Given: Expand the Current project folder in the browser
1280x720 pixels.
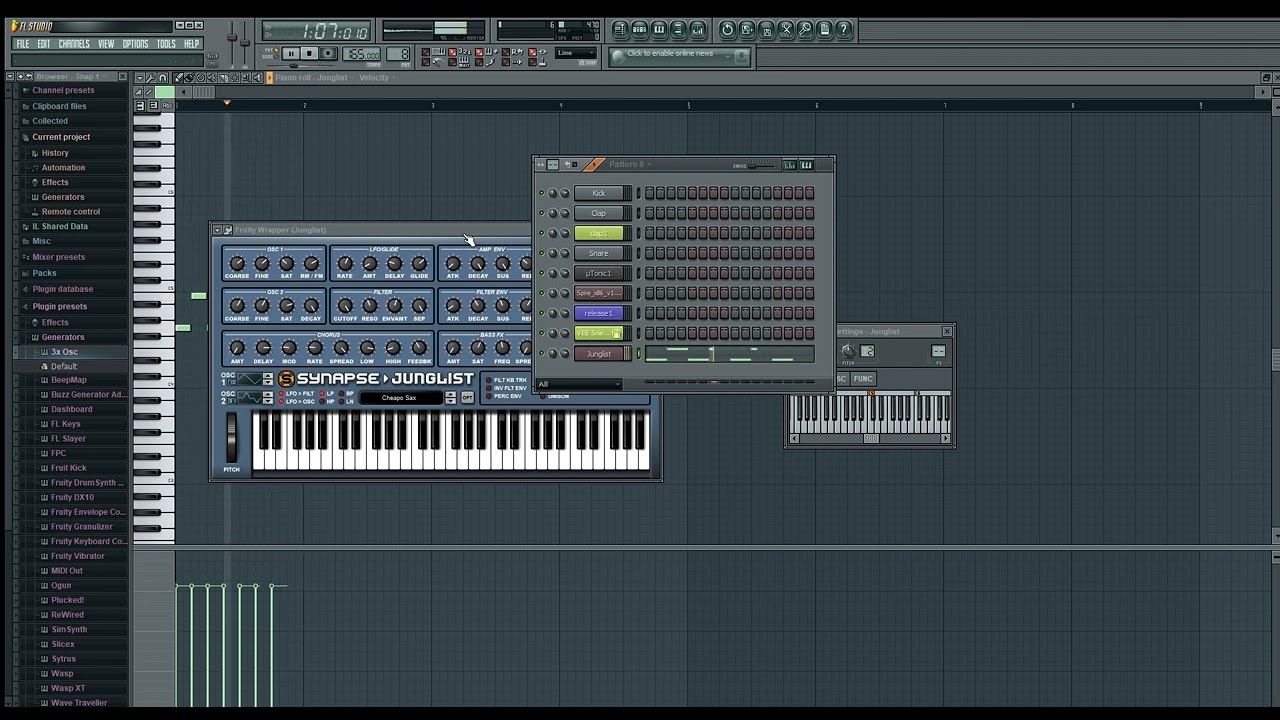Looking at the screenshot, I should pyautogui.click(x=61, y=137).
